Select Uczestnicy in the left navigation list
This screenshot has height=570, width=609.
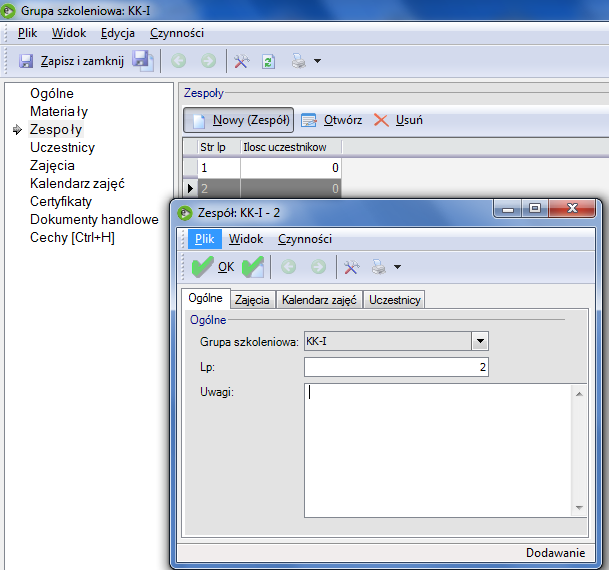coord(63,147)
